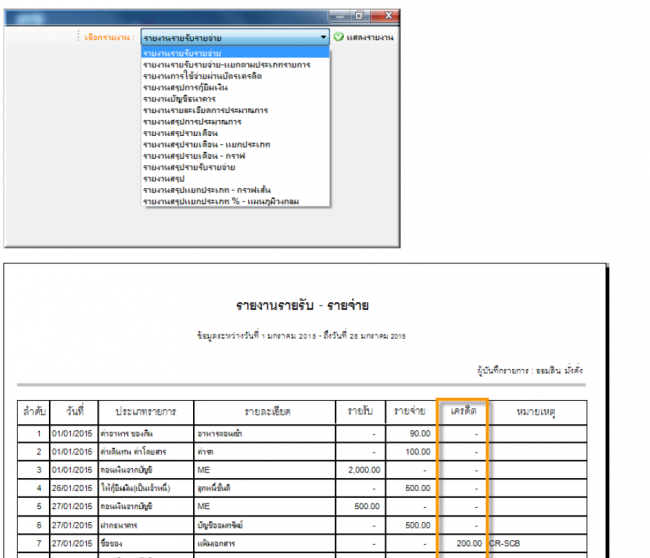Click the 2,000.00 income cell in row 3

[x=360, y=470]
